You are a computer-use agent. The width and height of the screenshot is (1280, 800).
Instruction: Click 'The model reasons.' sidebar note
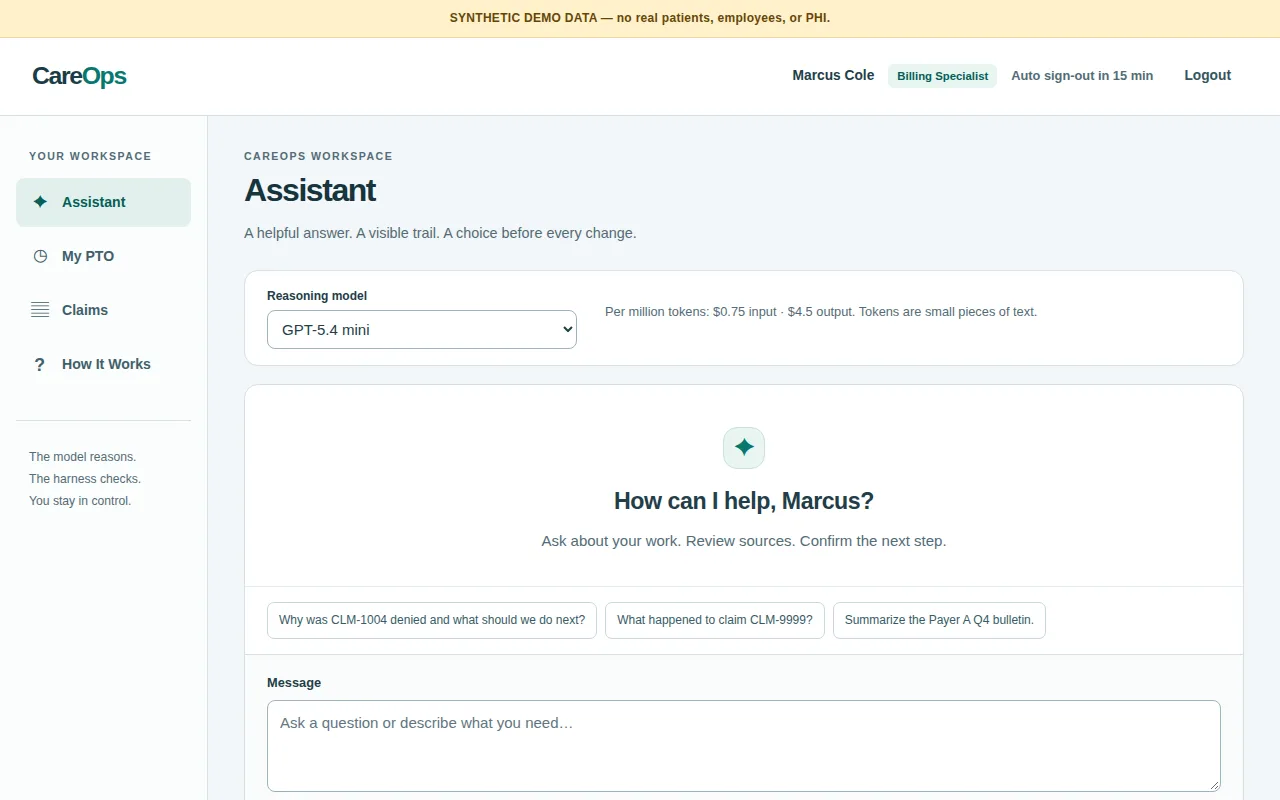tap(83, 457)
